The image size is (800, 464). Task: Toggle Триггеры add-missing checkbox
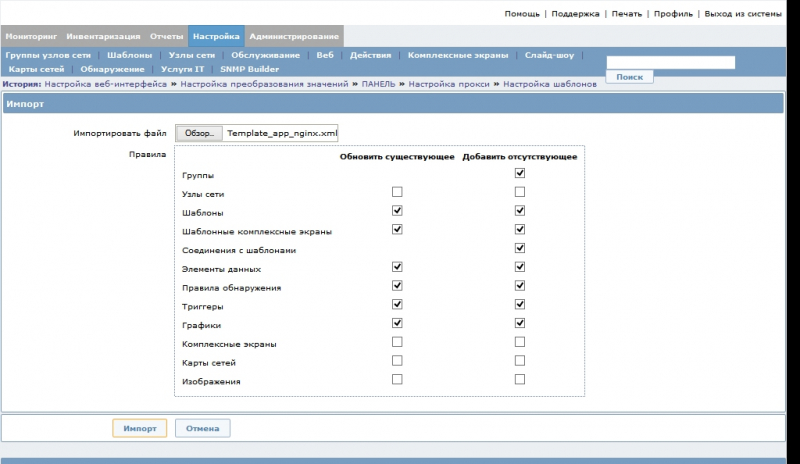520,304
